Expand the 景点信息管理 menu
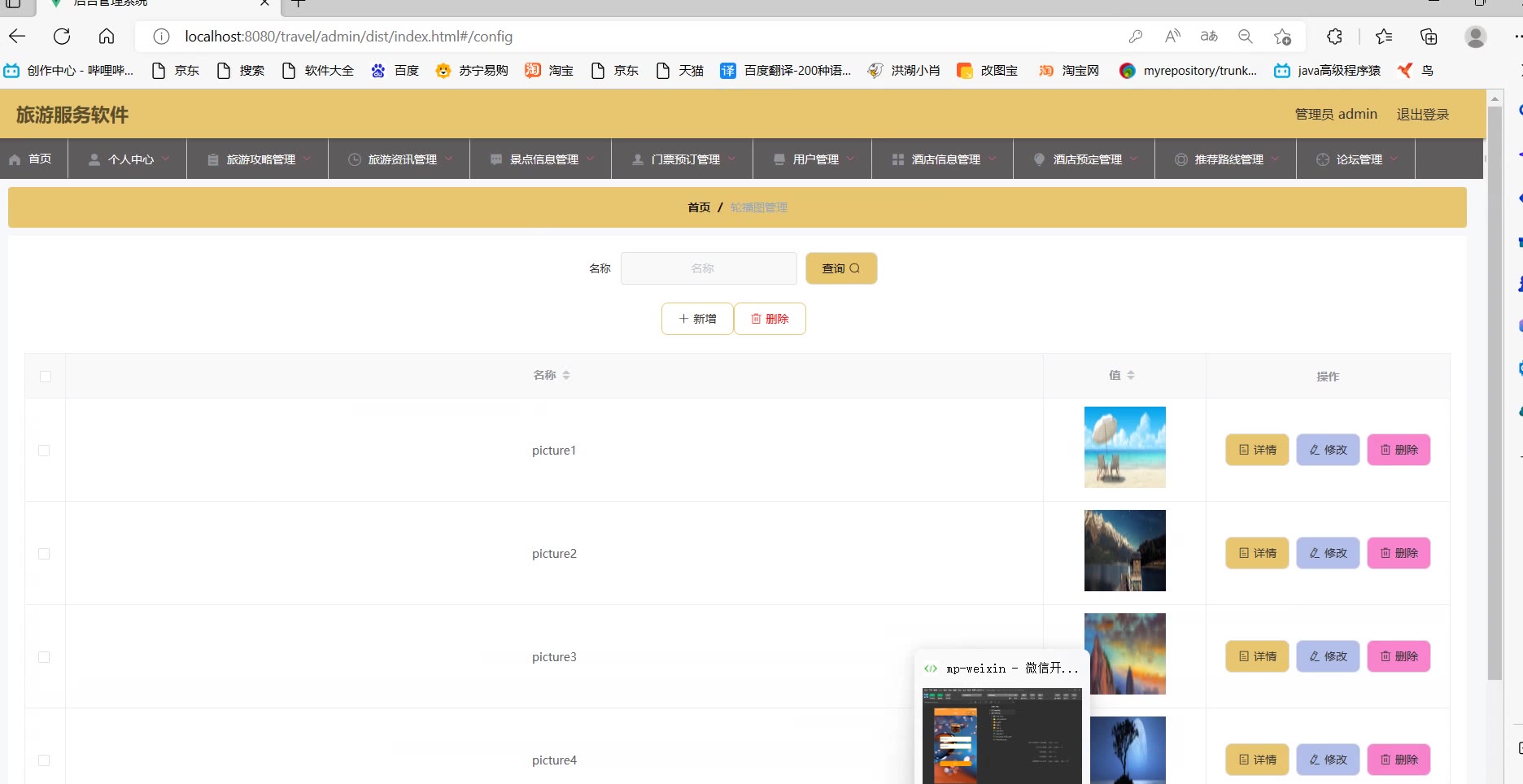Screen dimensions: 1523x784 click(541, 159)
